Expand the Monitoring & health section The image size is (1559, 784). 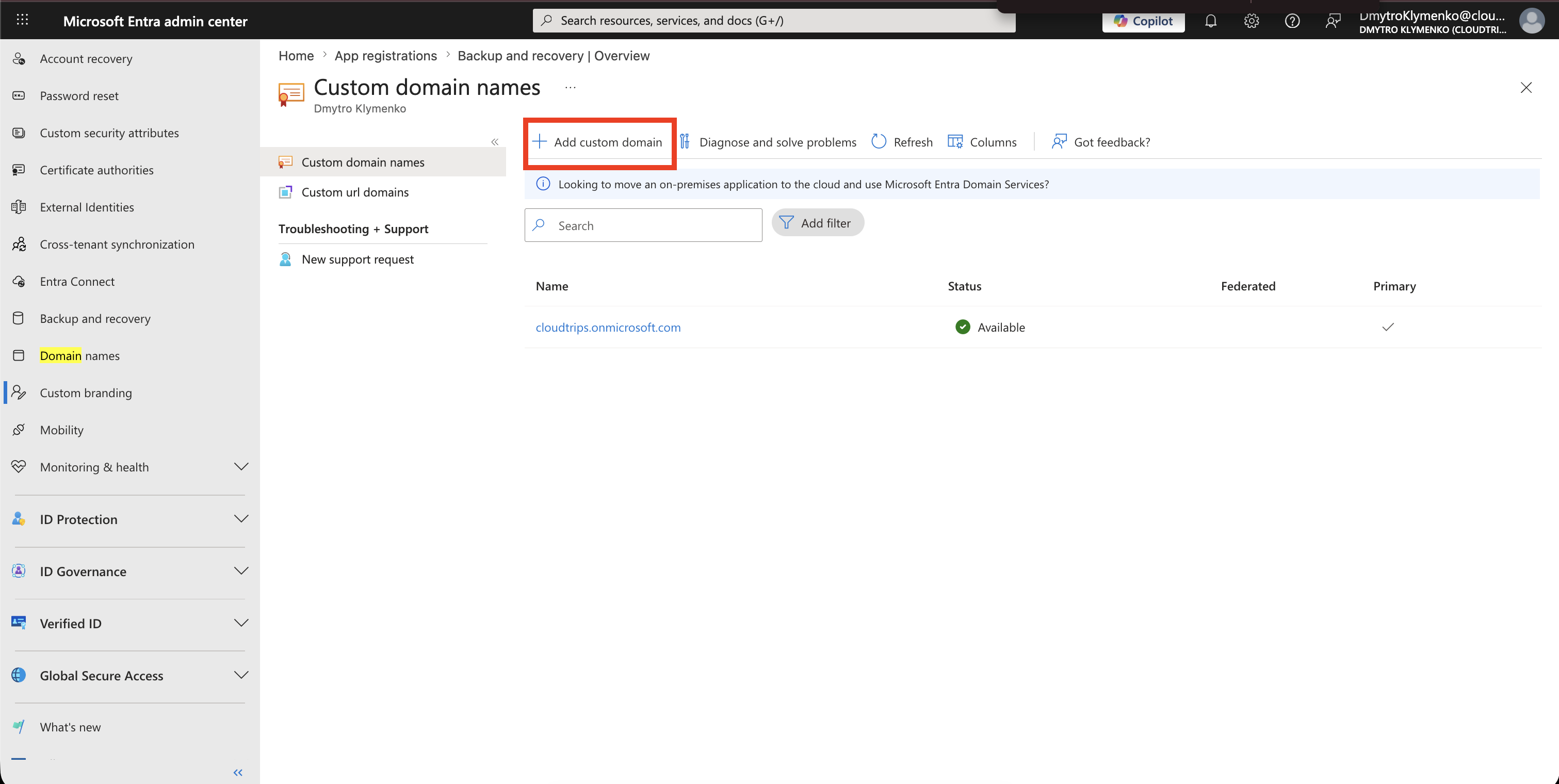[x=241, y=466]
